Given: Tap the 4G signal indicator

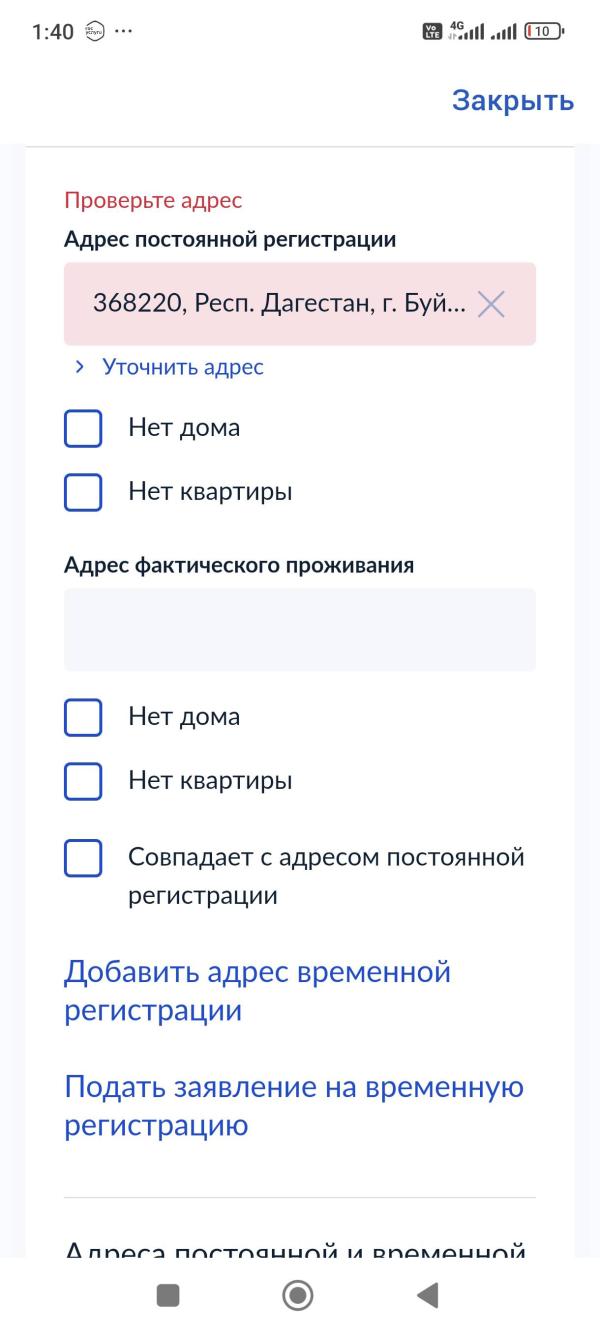Looking at the screenshot, I should 460,33.
